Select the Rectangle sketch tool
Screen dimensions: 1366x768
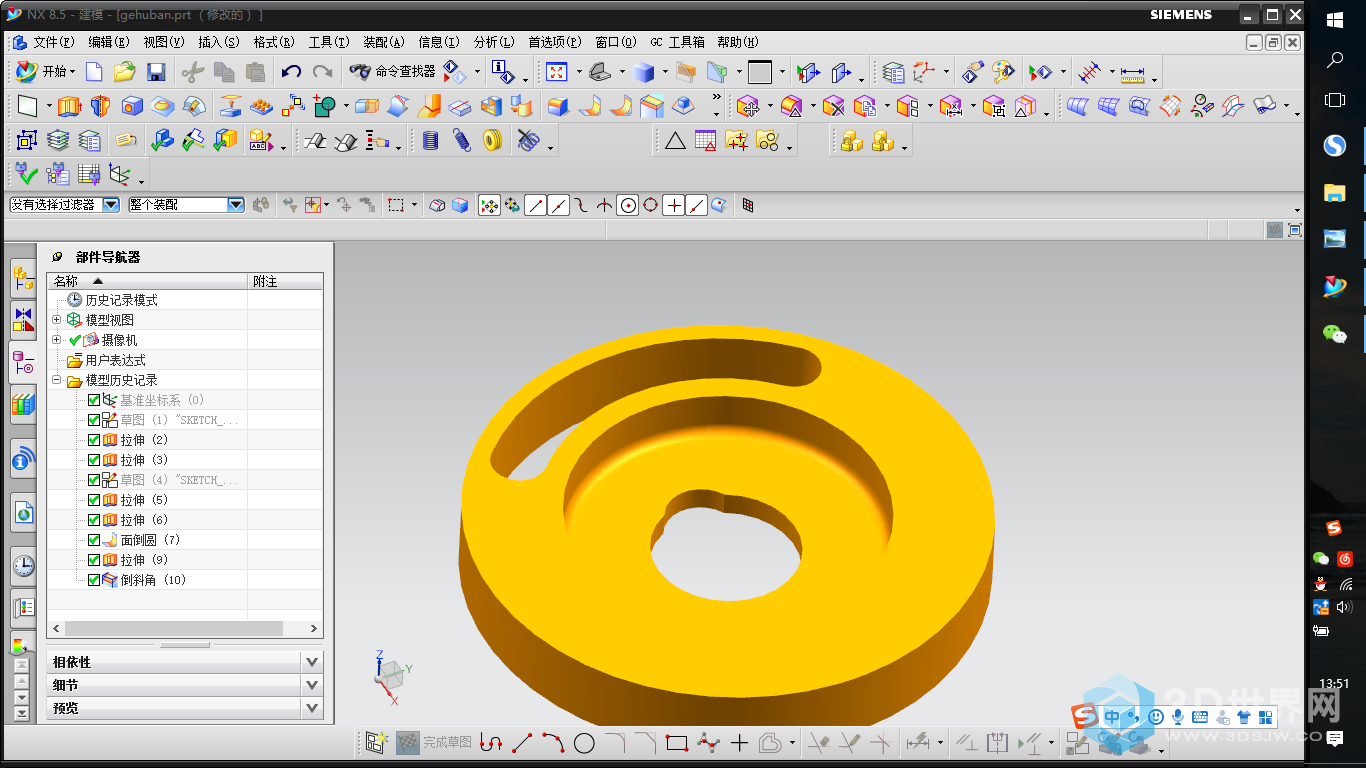pos(677,743)
